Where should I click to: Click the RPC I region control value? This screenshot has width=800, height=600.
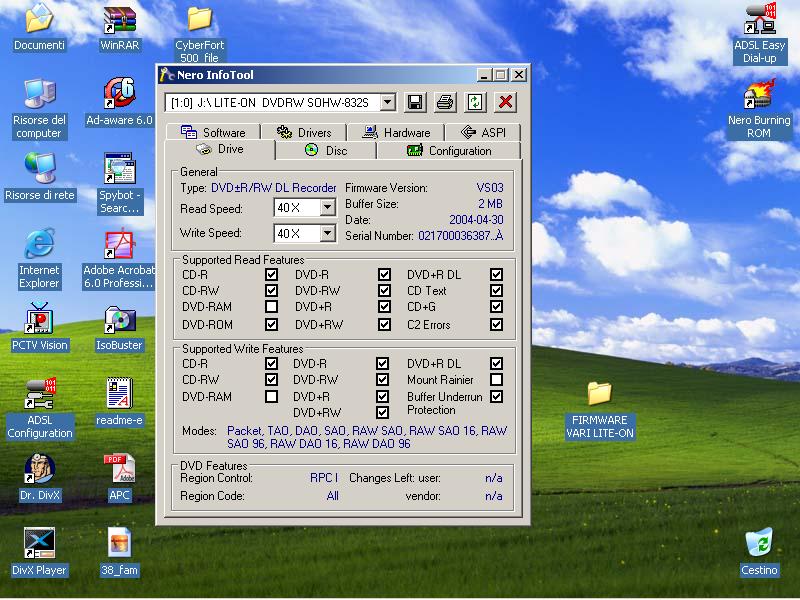click(324, 478)
